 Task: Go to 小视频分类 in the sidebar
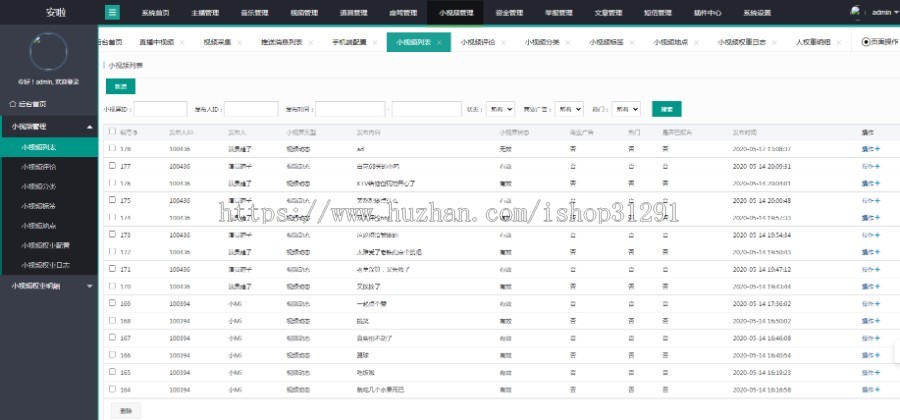pos(38,186)
